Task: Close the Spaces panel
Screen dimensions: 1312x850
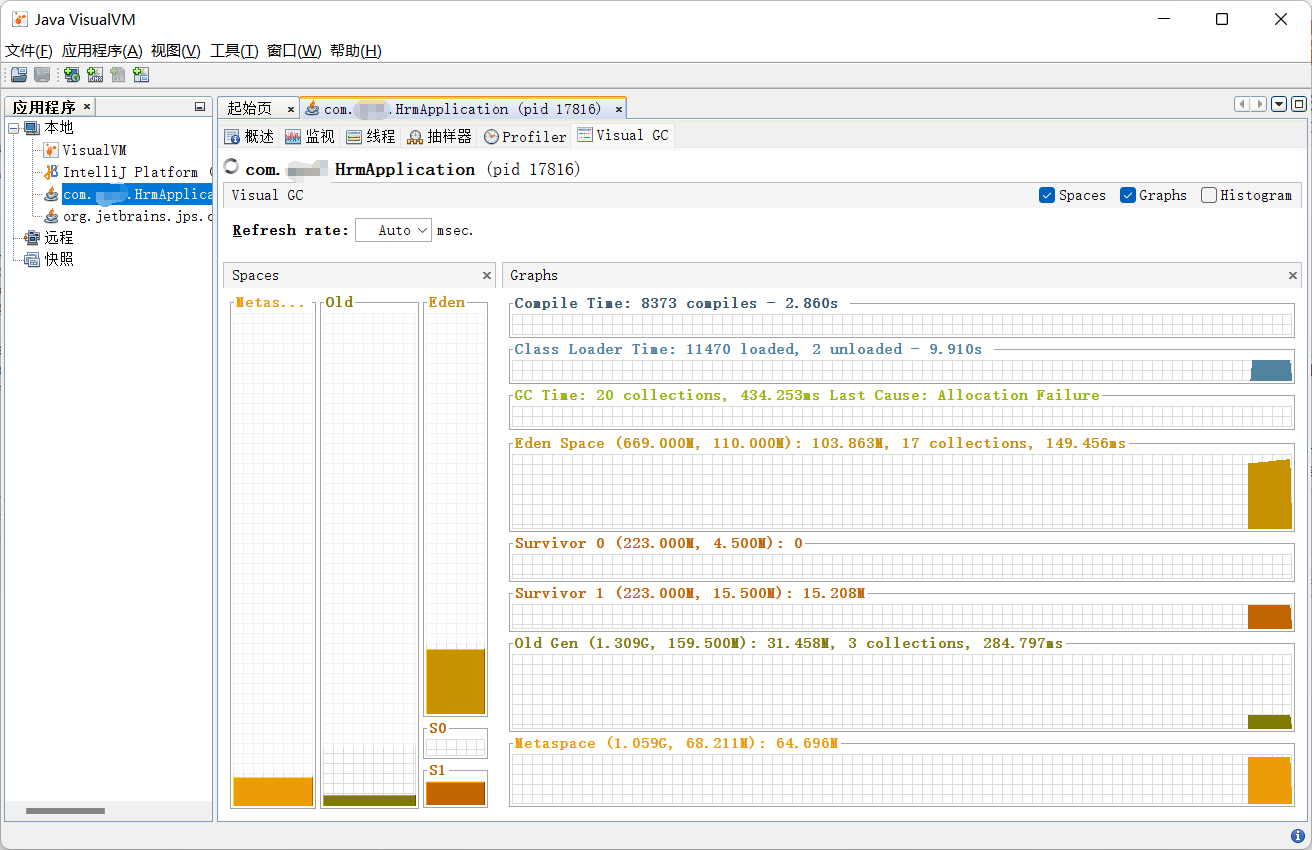Action: coord(487,275)
